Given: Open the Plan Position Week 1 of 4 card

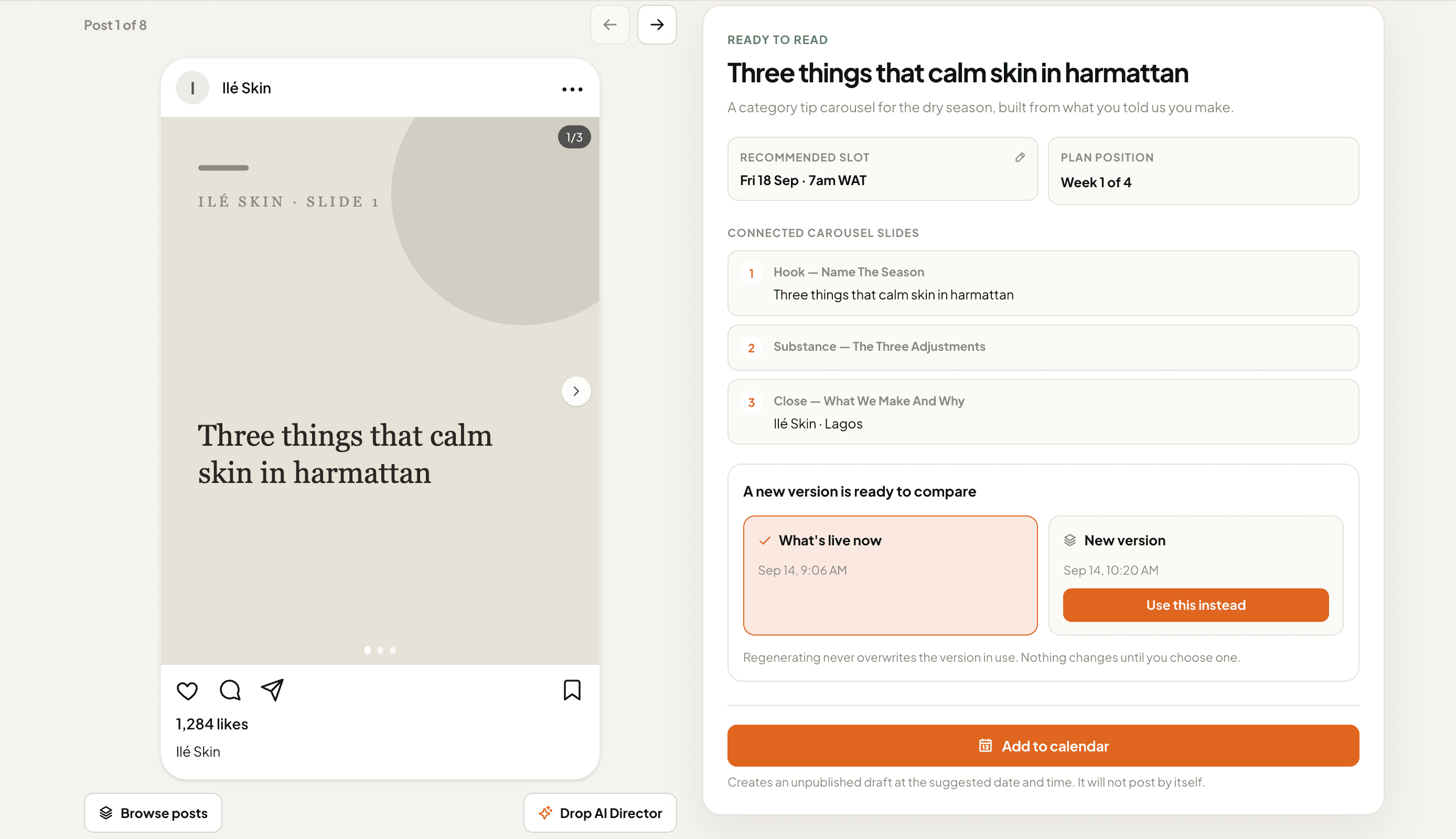Looking at the screenshot, I should pos(1203,170).
